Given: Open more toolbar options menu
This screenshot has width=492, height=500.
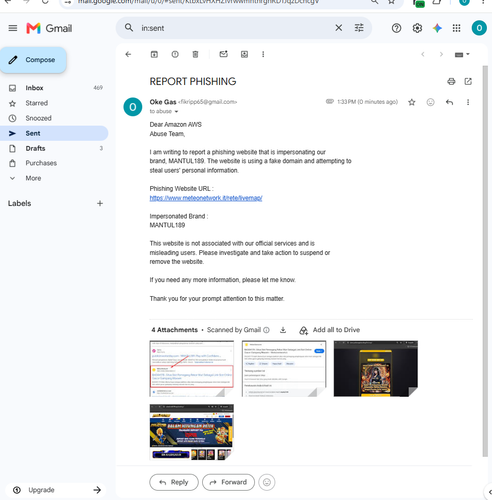Looking at the screenshot, I should (263, 54).
